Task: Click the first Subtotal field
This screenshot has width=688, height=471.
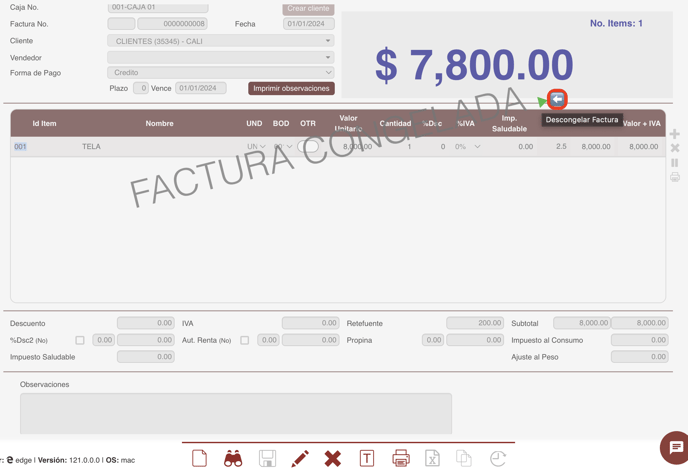Action: point(582,323)
